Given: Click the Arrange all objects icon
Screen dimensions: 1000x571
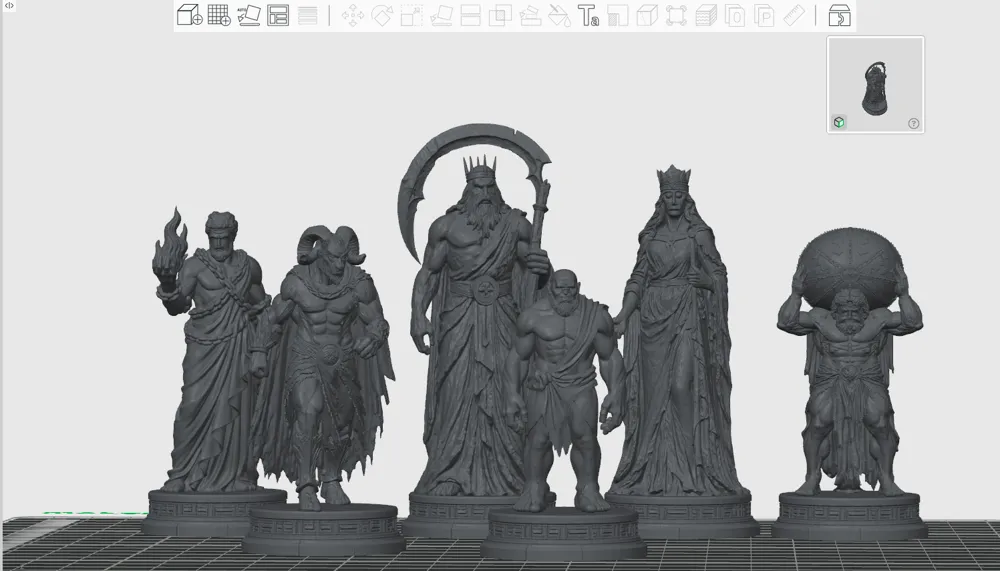Looking at the screenshot, I should click(278, 15).
